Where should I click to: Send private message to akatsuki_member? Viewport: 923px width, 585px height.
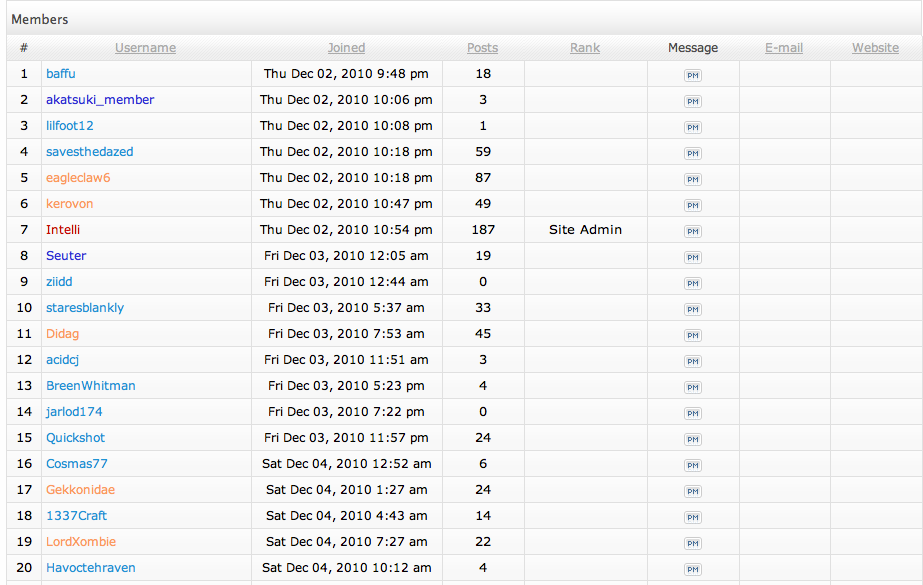pos(692,101)
